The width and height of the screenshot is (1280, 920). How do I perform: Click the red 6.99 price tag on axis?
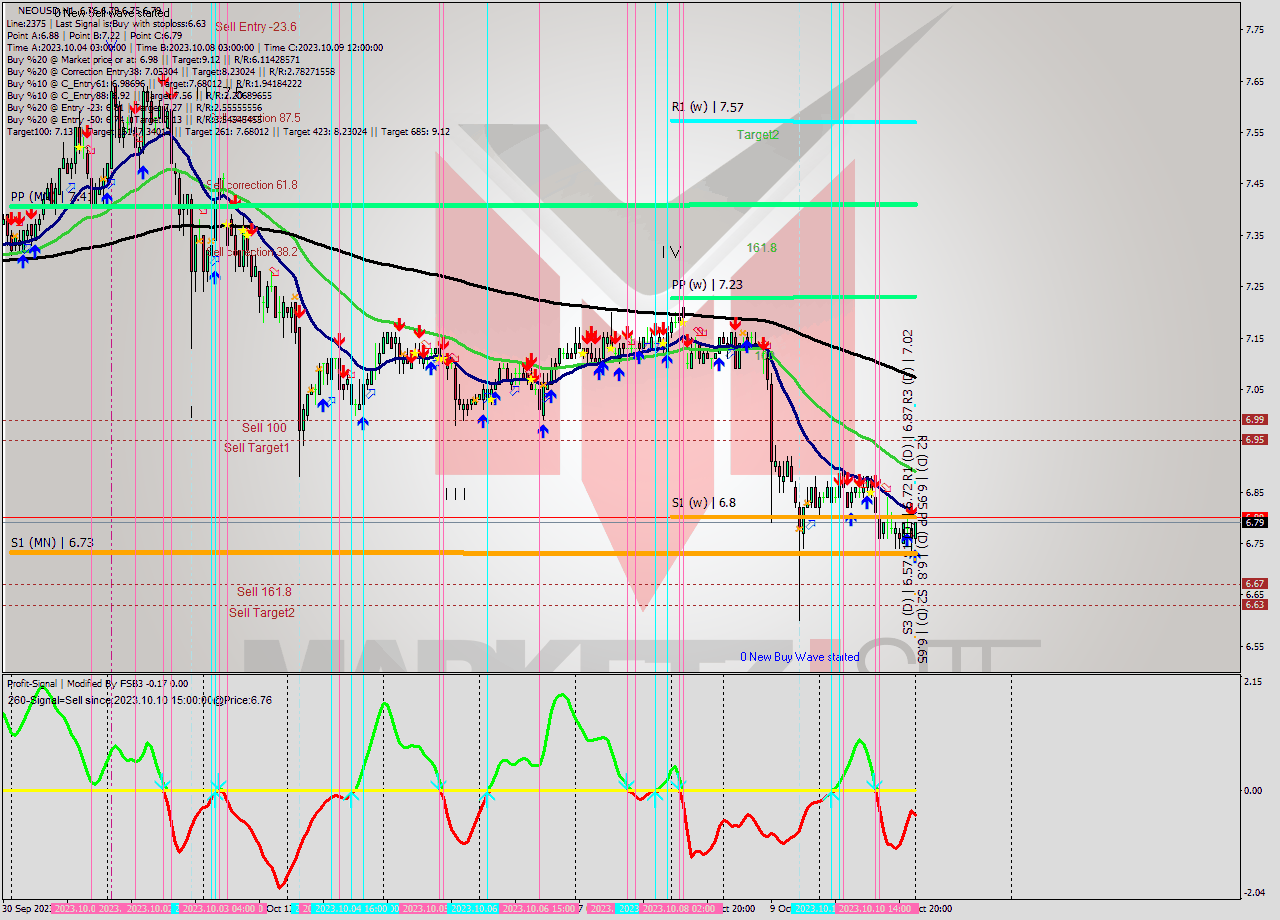1255,419
